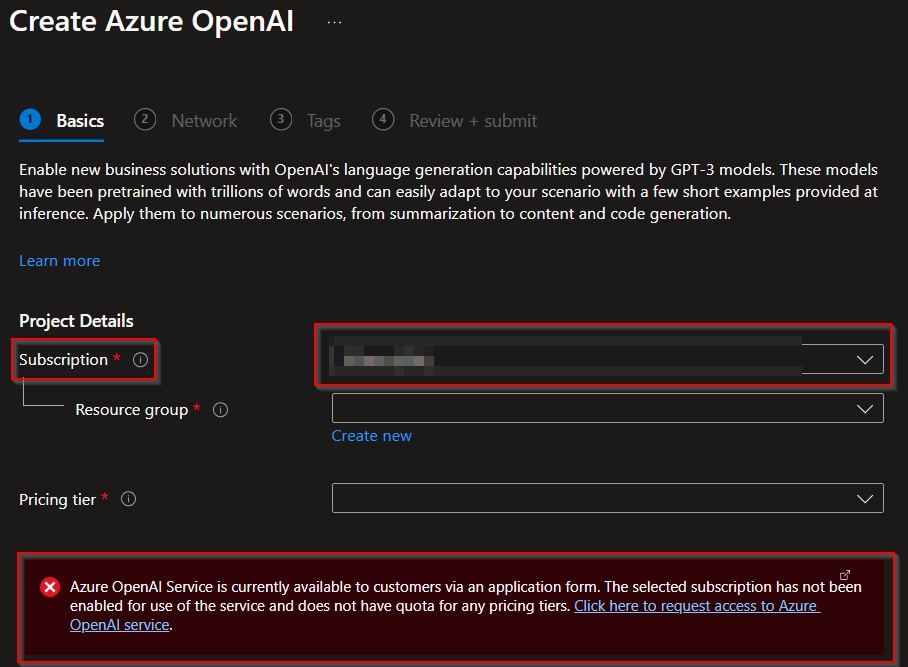Click the Create Azure OpenAI page title
Viewport: 908px width, 667px height.
pos(151,22)
